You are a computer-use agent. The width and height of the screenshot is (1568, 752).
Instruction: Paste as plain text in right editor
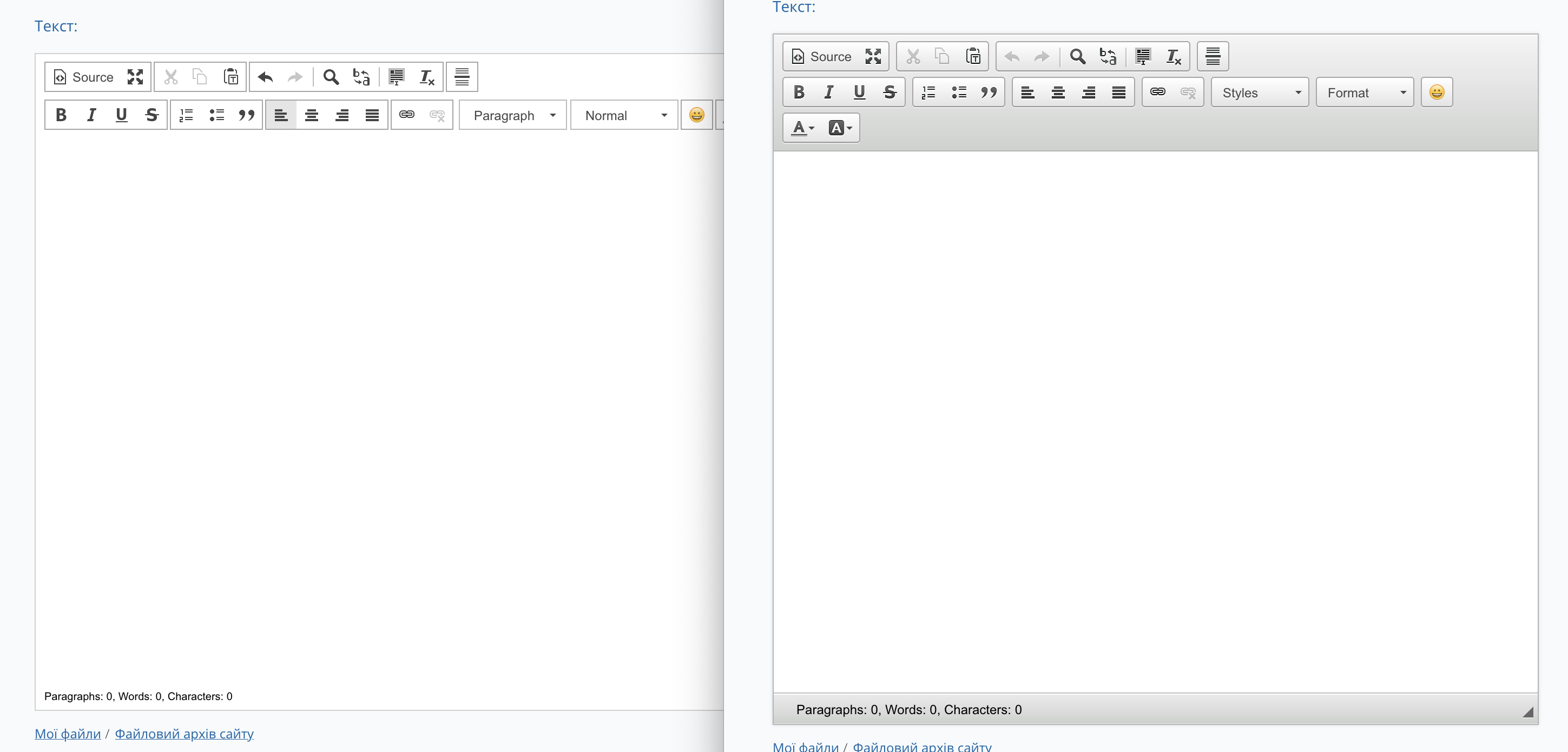pyautogui.click(x=973, y=57)
